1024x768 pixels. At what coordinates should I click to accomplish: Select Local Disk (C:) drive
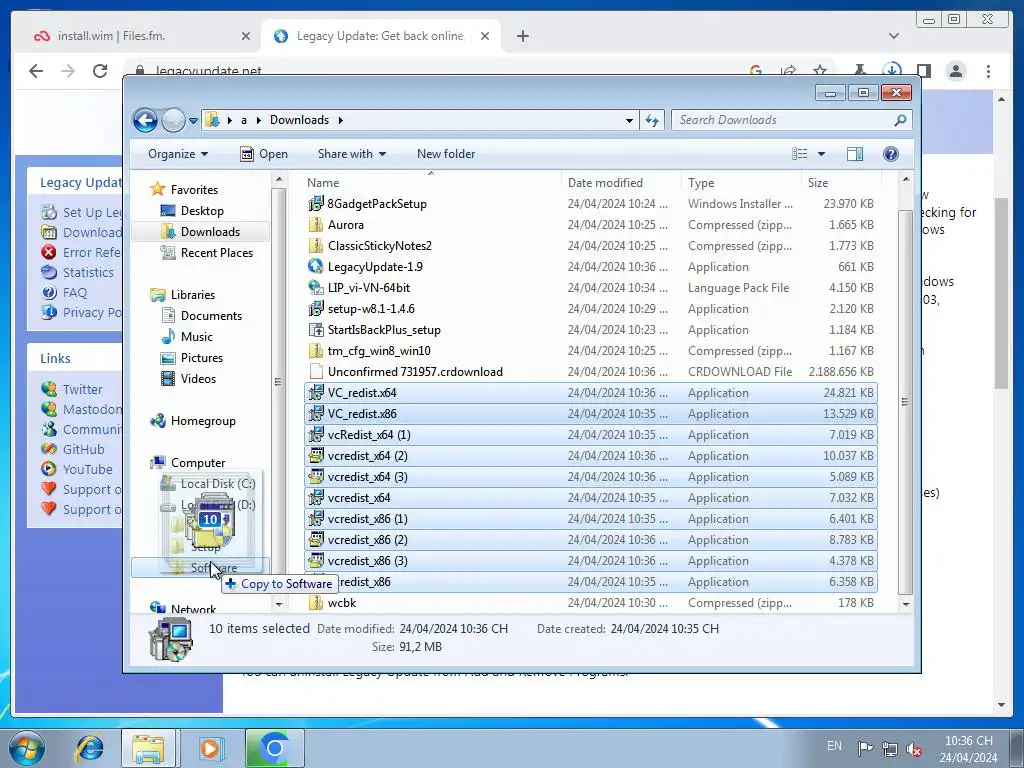point(217,484)
